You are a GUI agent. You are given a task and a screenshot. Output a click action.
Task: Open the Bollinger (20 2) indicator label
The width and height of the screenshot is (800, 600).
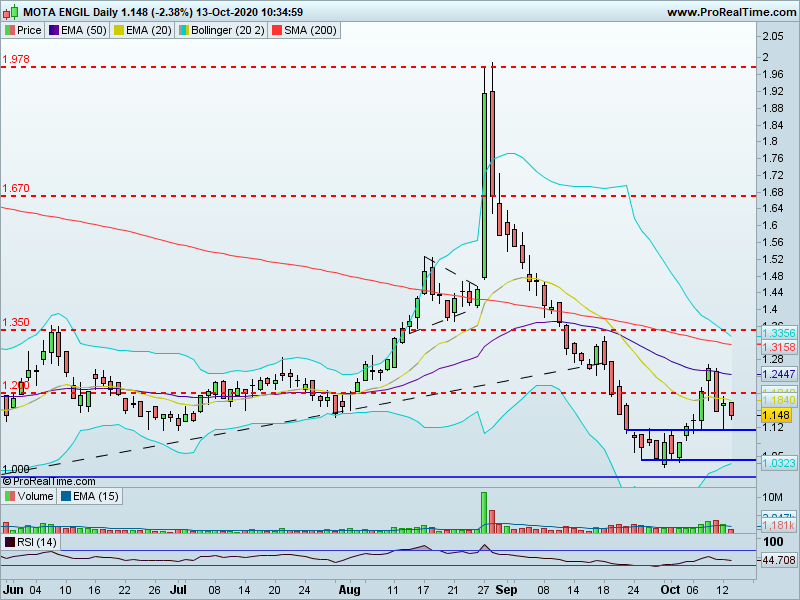221,30
